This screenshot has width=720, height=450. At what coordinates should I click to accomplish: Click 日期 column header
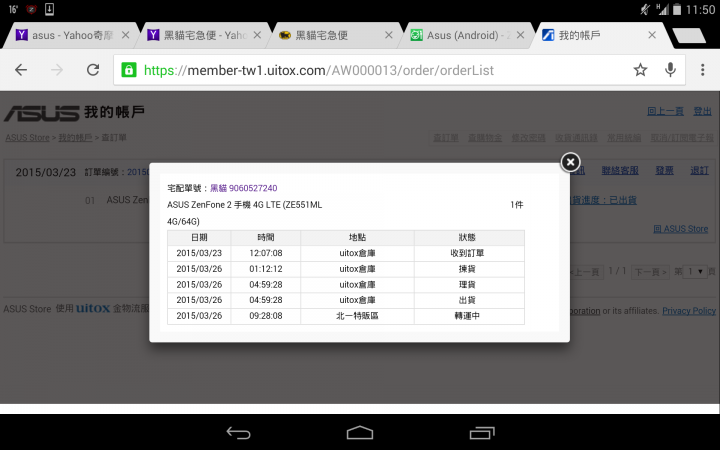[x=199, y=237]
